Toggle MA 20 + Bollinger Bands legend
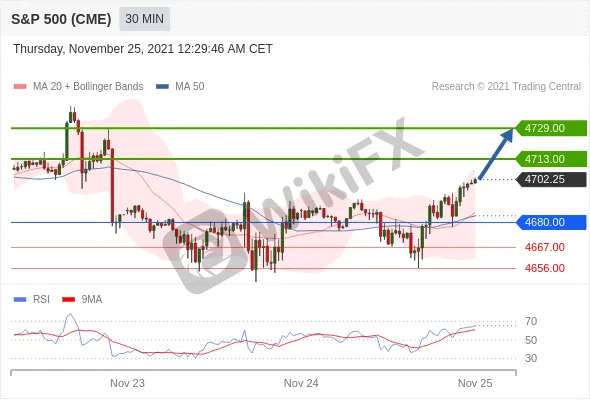Screen dimensions: 590x400 tap(78, 87)
